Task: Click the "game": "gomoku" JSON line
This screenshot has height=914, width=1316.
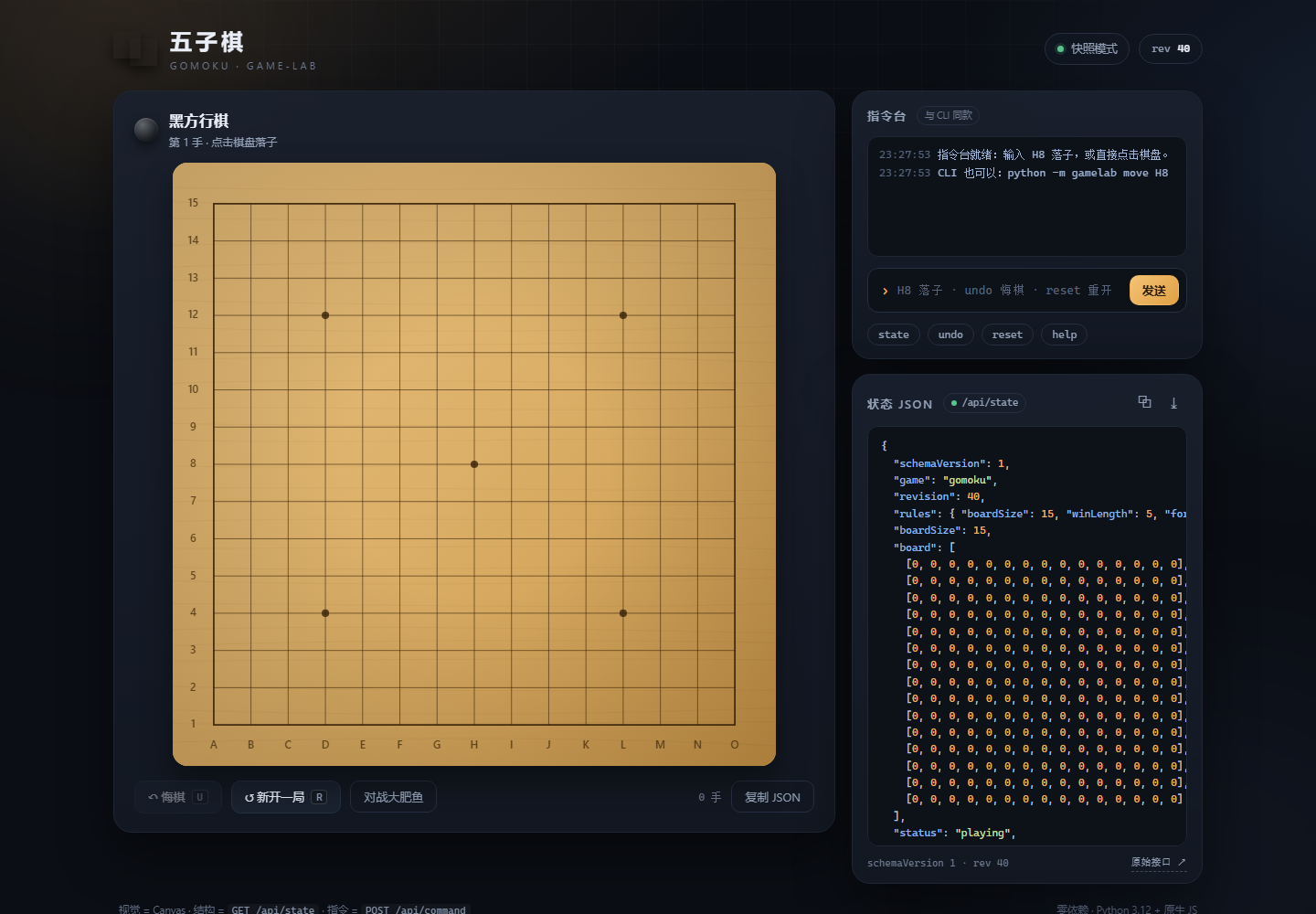Action: [x=945, y=480]
